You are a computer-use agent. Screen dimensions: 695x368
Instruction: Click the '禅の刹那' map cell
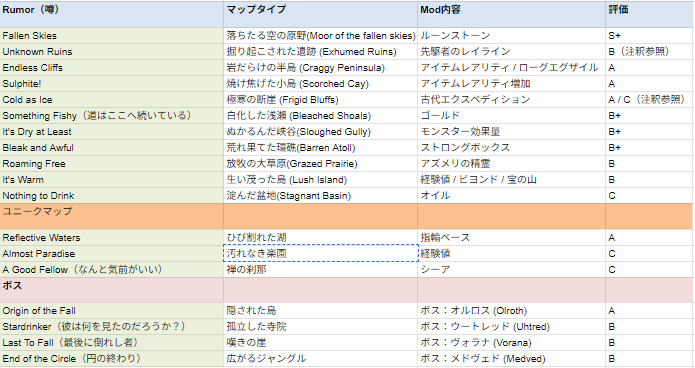click(x=320, y=270)
